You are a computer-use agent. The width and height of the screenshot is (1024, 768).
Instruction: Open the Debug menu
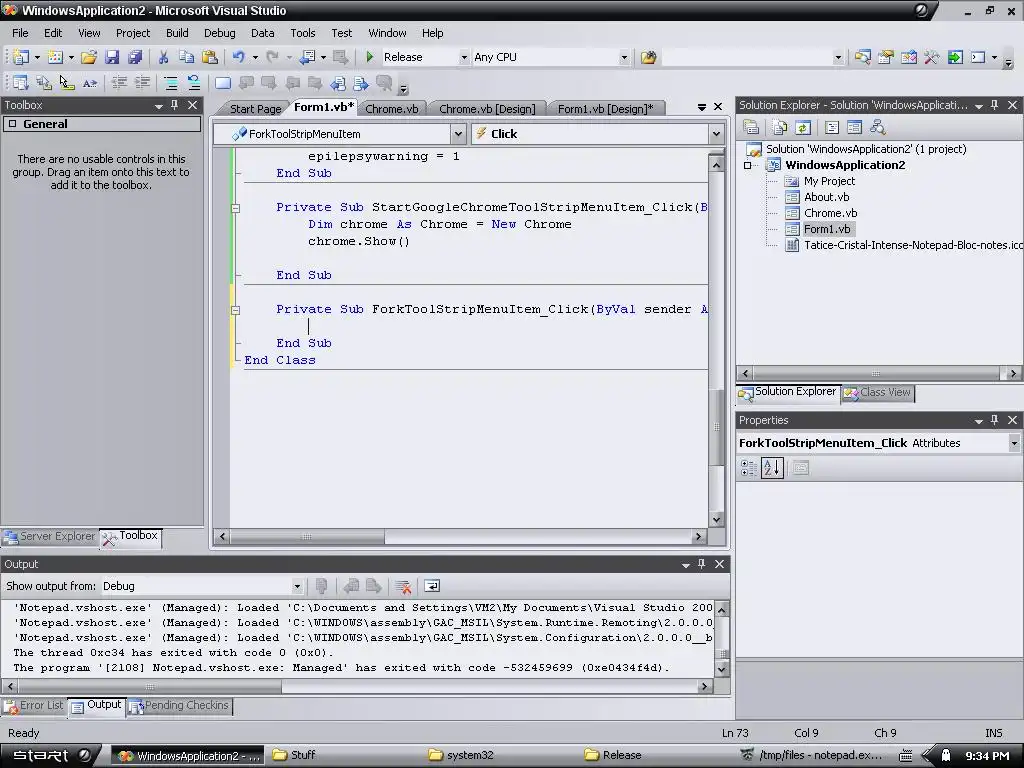tap(219, 33)
